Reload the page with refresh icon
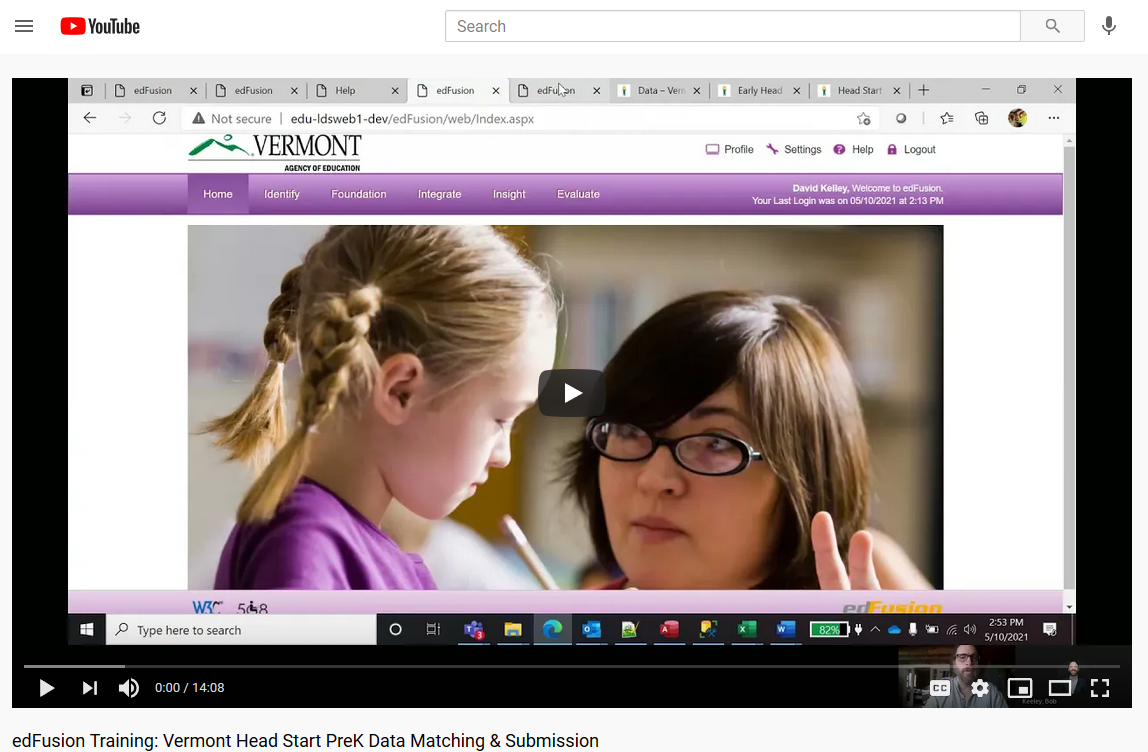The image size is (1148, 752). point(159,118)
